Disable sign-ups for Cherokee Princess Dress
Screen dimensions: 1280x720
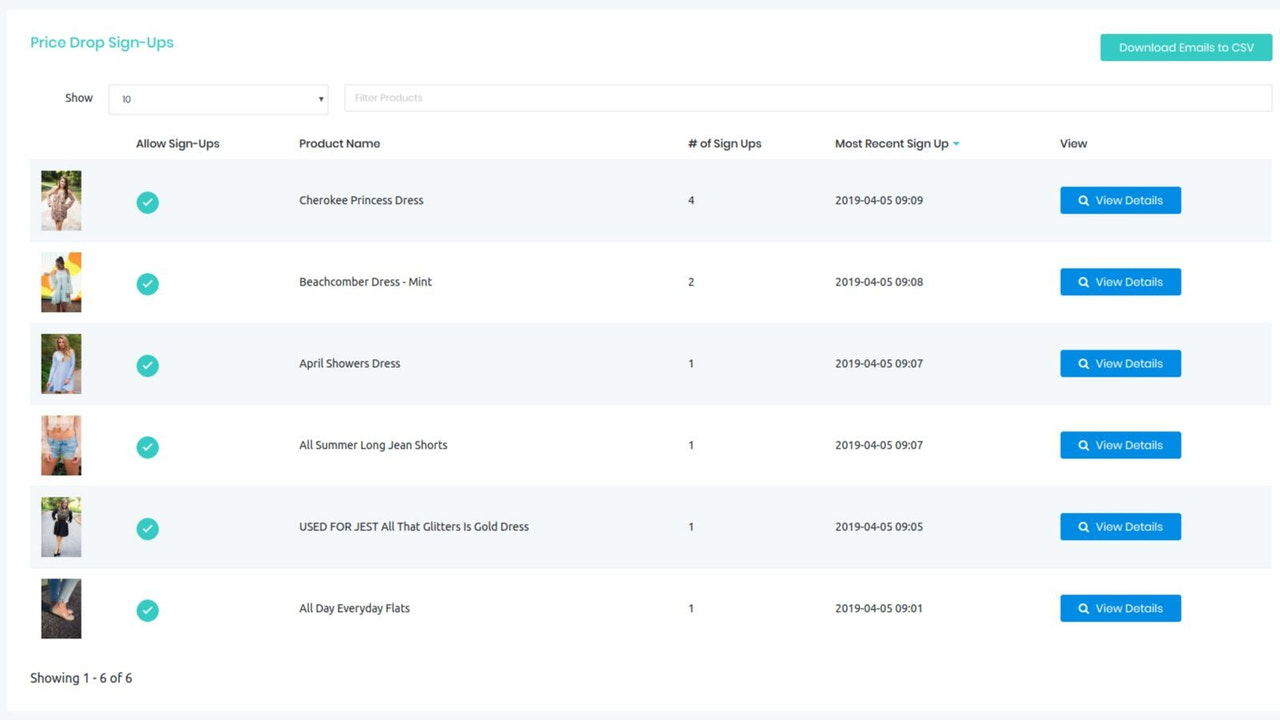147,202
